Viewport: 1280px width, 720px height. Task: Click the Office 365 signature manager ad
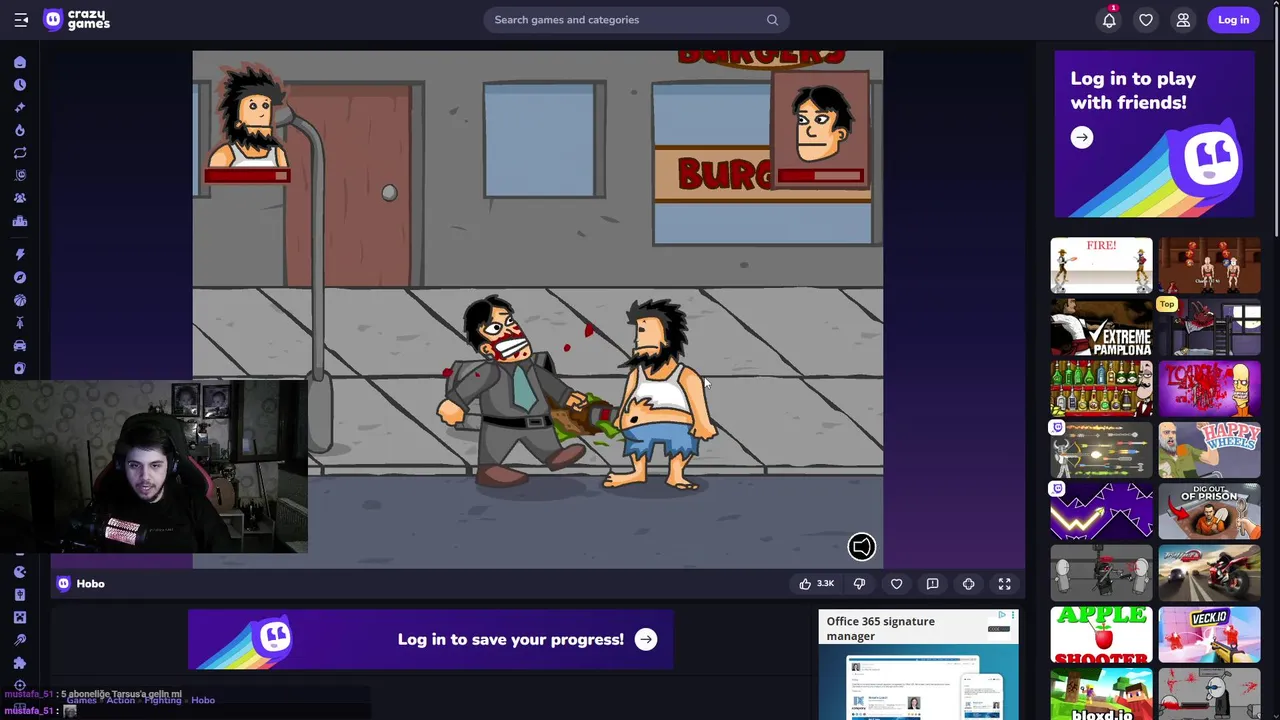(x=918, y=665)
